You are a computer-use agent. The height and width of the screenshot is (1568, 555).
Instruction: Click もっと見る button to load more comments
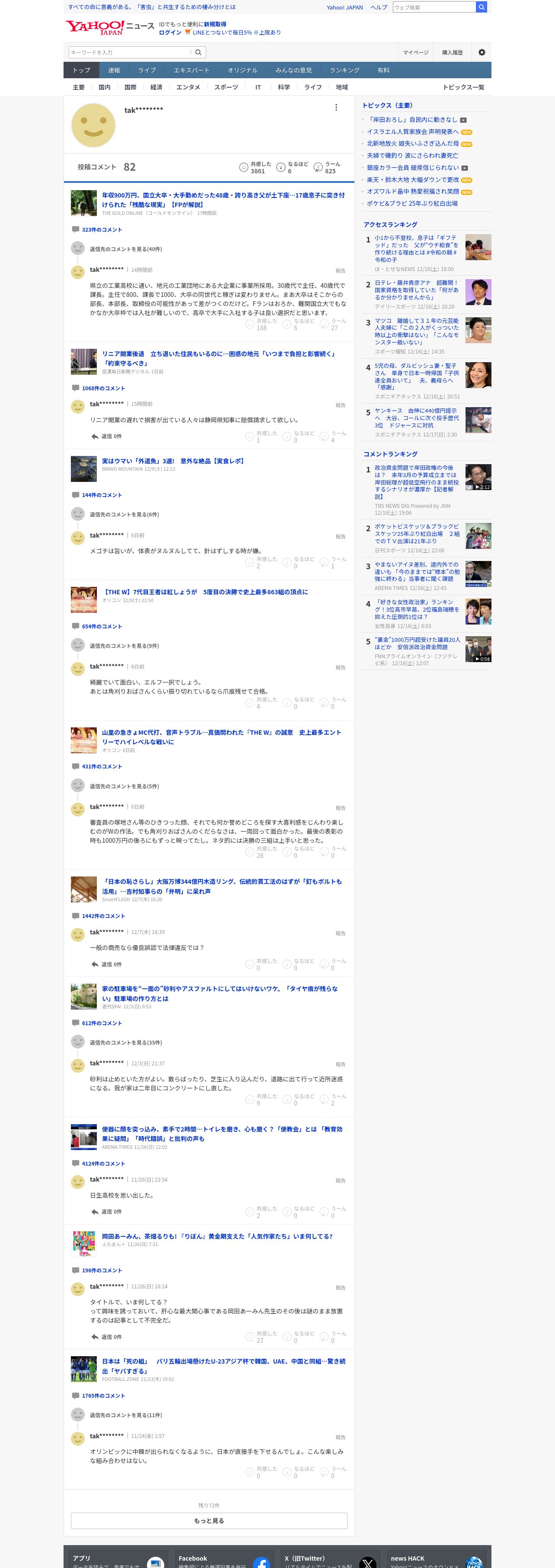(209, 1520)
